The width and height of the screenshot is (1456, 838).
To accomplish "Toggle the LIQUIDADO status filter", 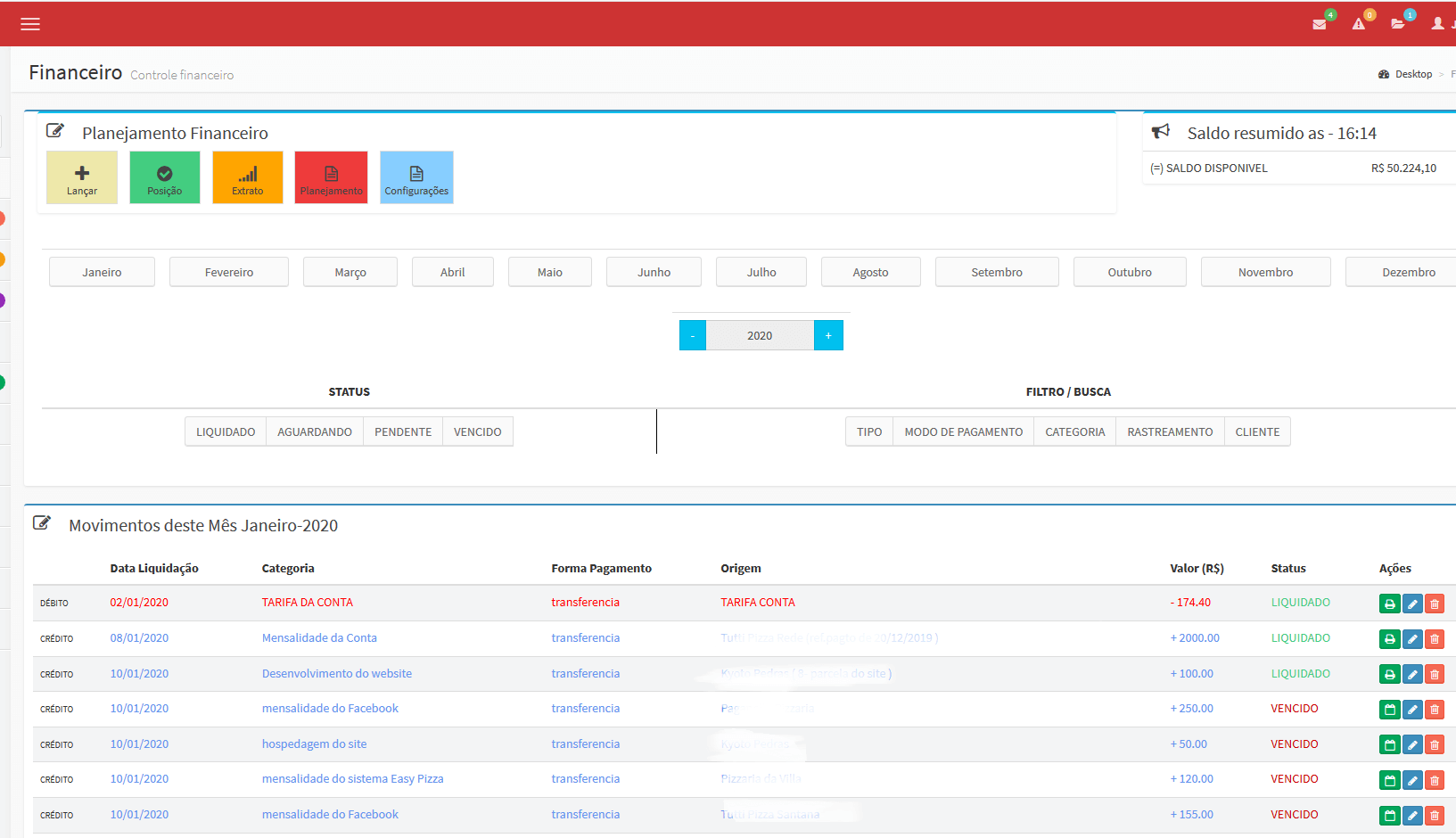I will pyautogui.click(x=226, y=432).
